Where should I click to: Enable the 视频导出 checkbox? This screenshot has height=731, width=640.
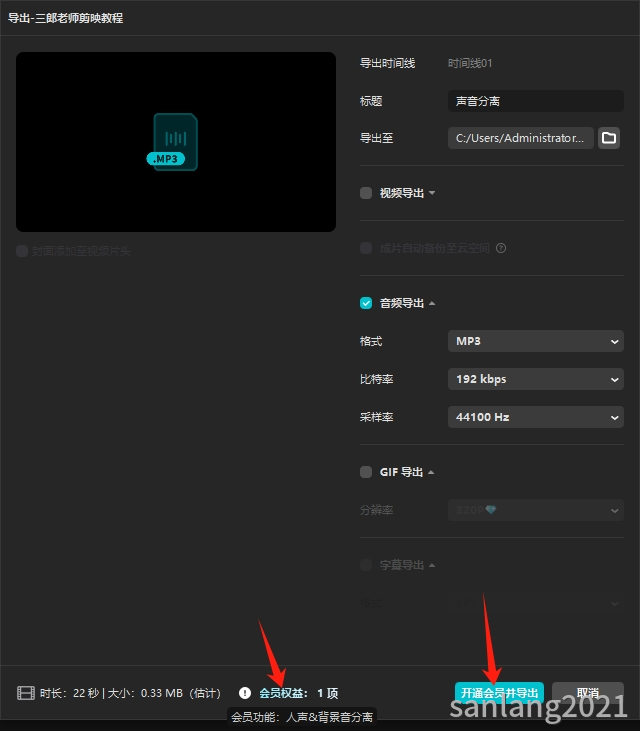point(366,193)
